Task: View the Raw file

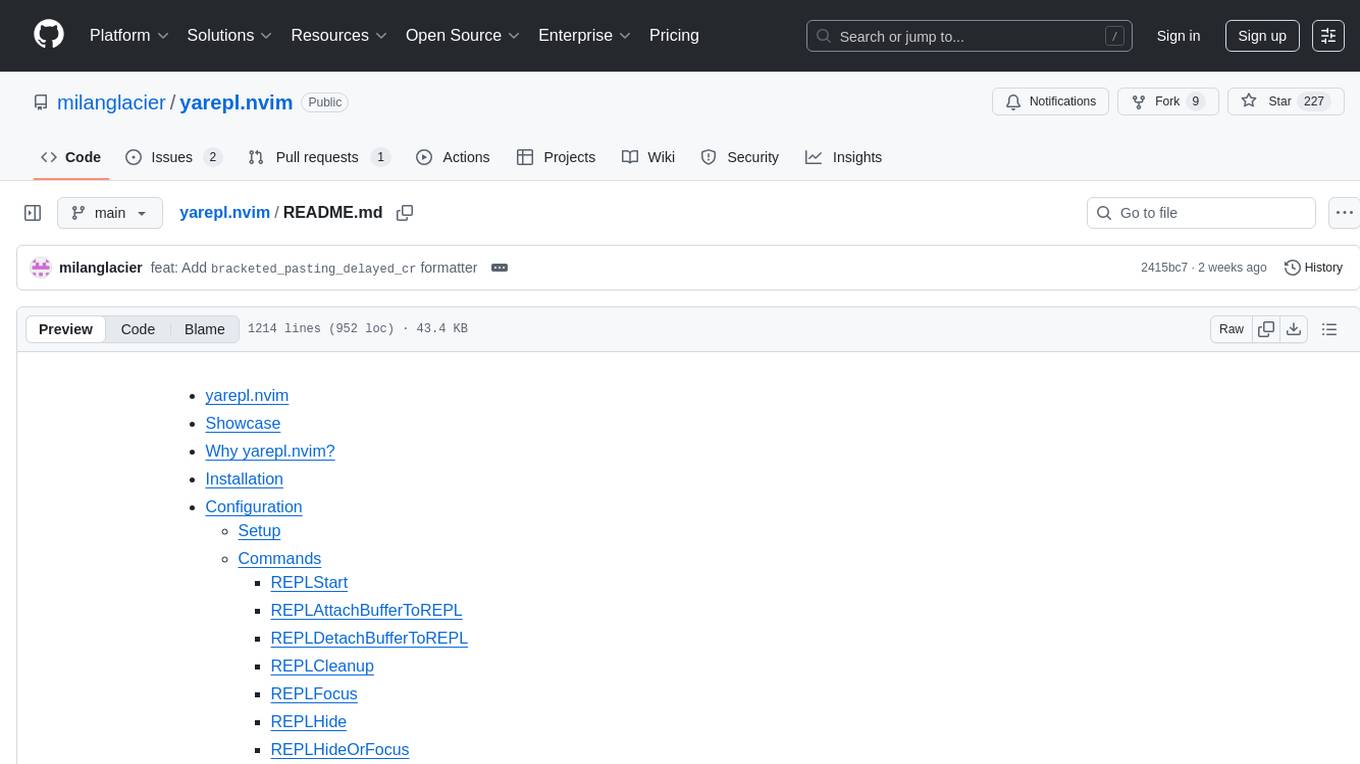Action: (1231, 329)
